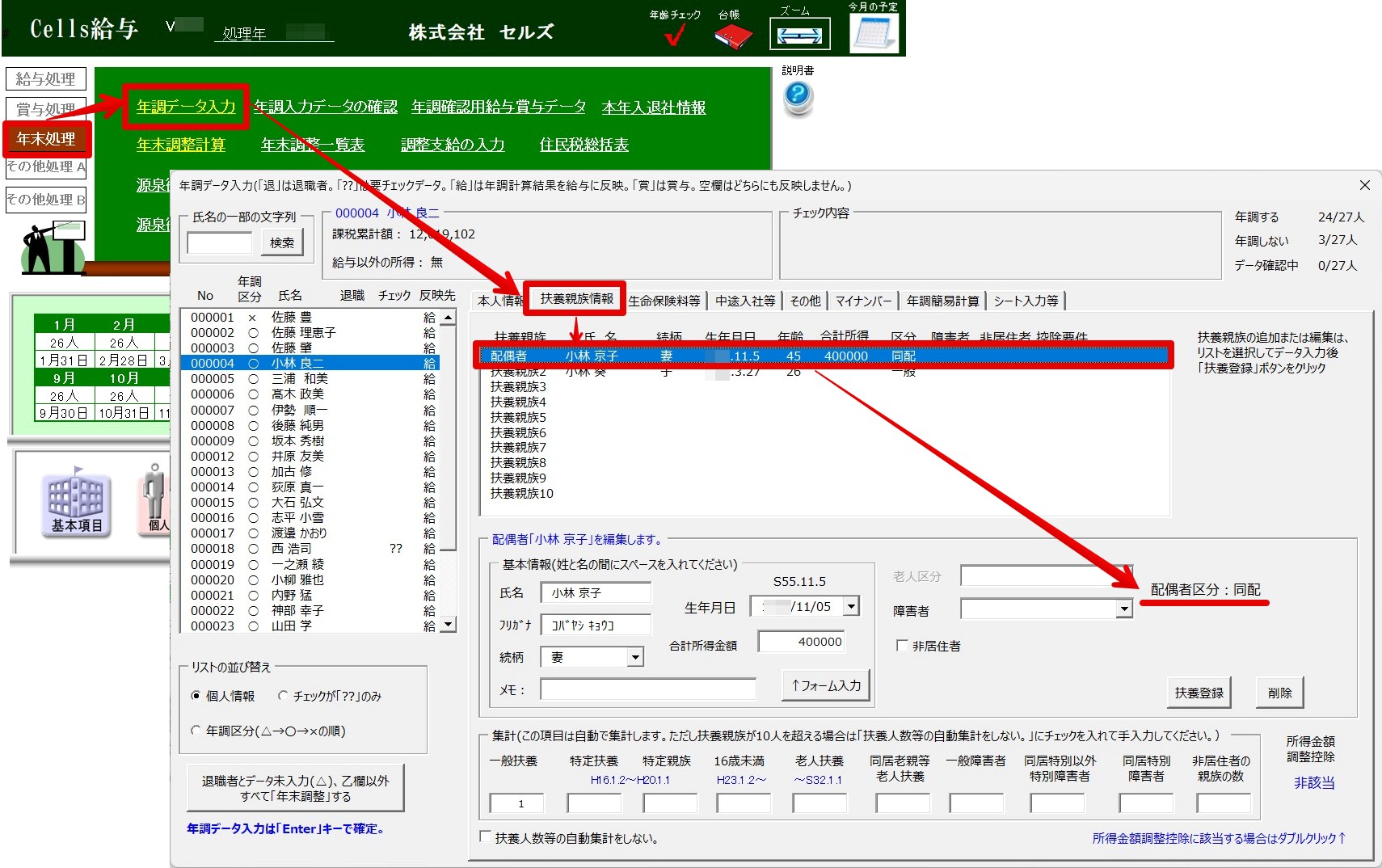Open the 住民税総括表 link
The image size is (1382, 868).
point(584,145)
